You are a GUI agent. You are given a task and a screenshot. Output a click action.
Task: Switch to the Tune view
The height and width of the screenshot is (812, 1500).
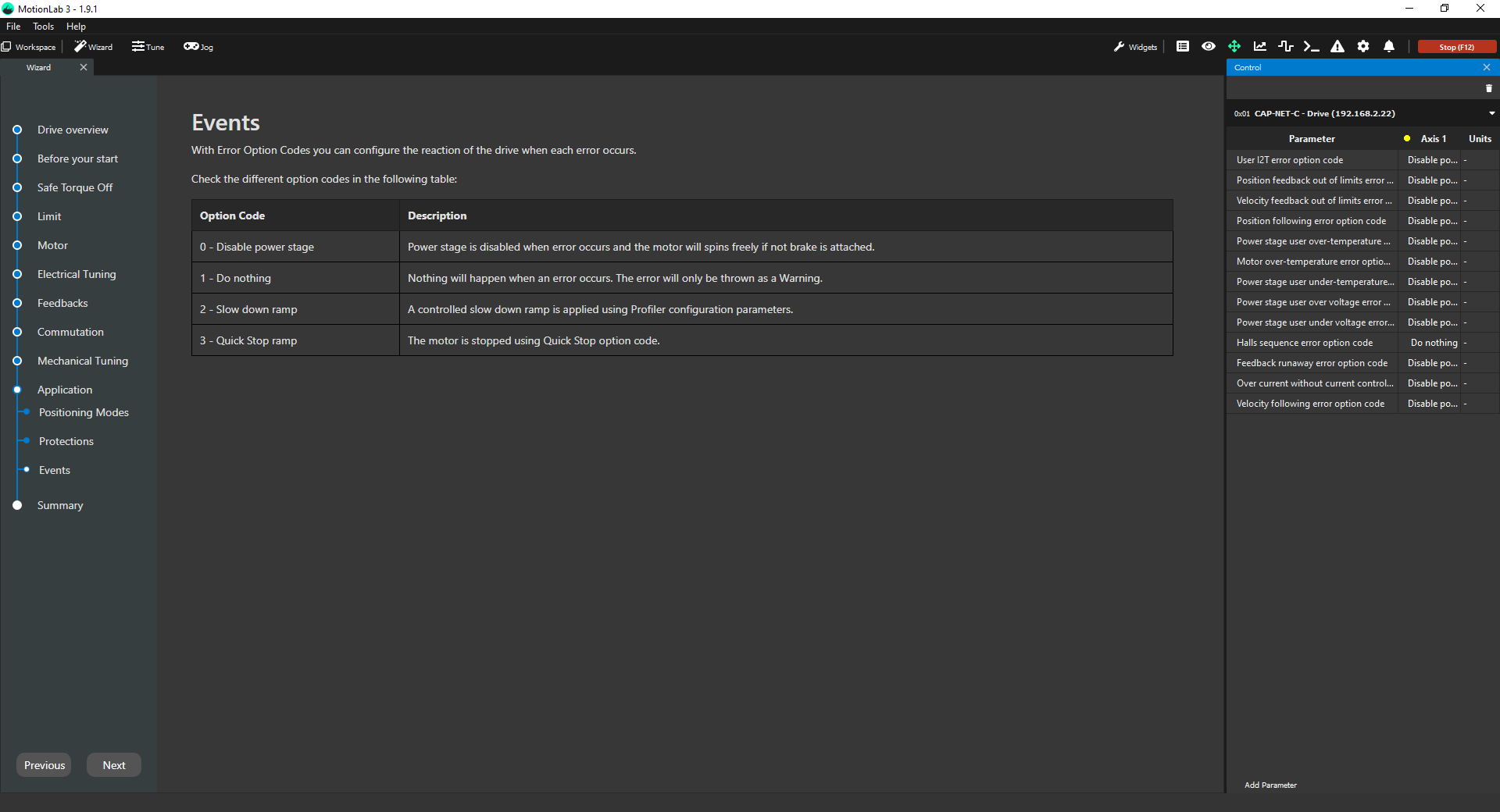(148, 47)
